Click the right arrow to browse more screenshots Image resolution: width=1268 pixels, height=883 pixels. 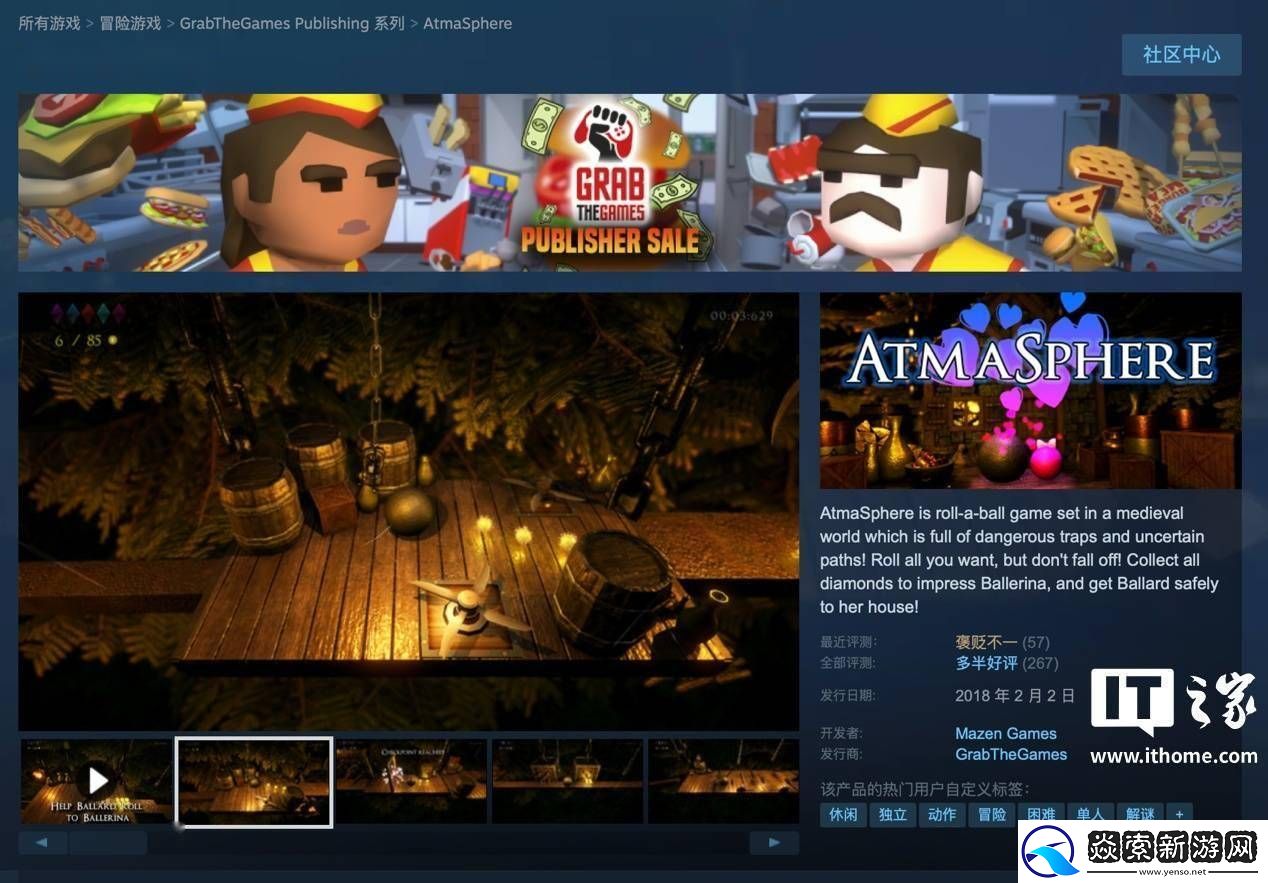774,842
